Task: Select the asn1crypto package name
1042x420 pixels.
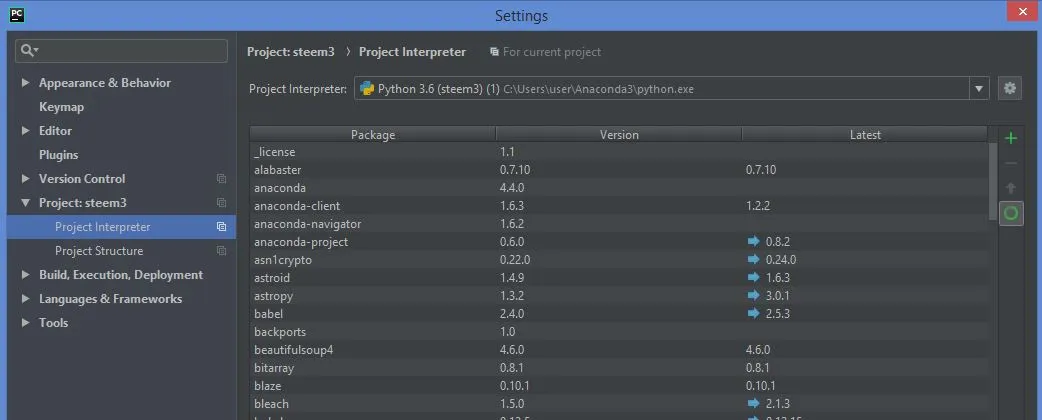Action: pos(282,260)
